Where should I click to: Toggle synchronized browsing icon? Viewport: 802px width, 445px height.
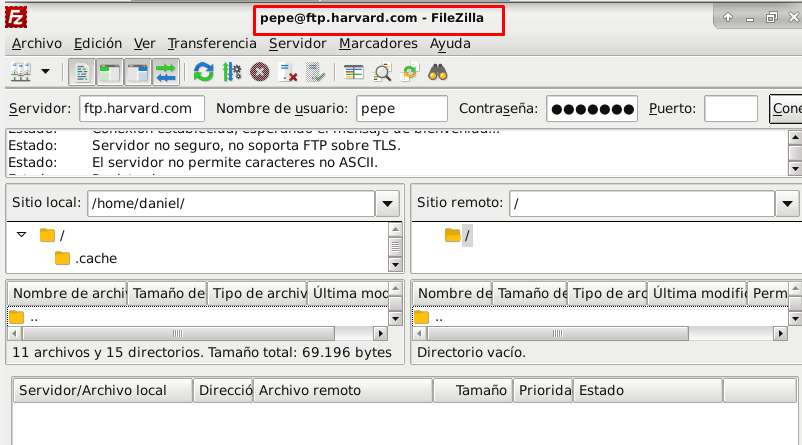point(409,72)
